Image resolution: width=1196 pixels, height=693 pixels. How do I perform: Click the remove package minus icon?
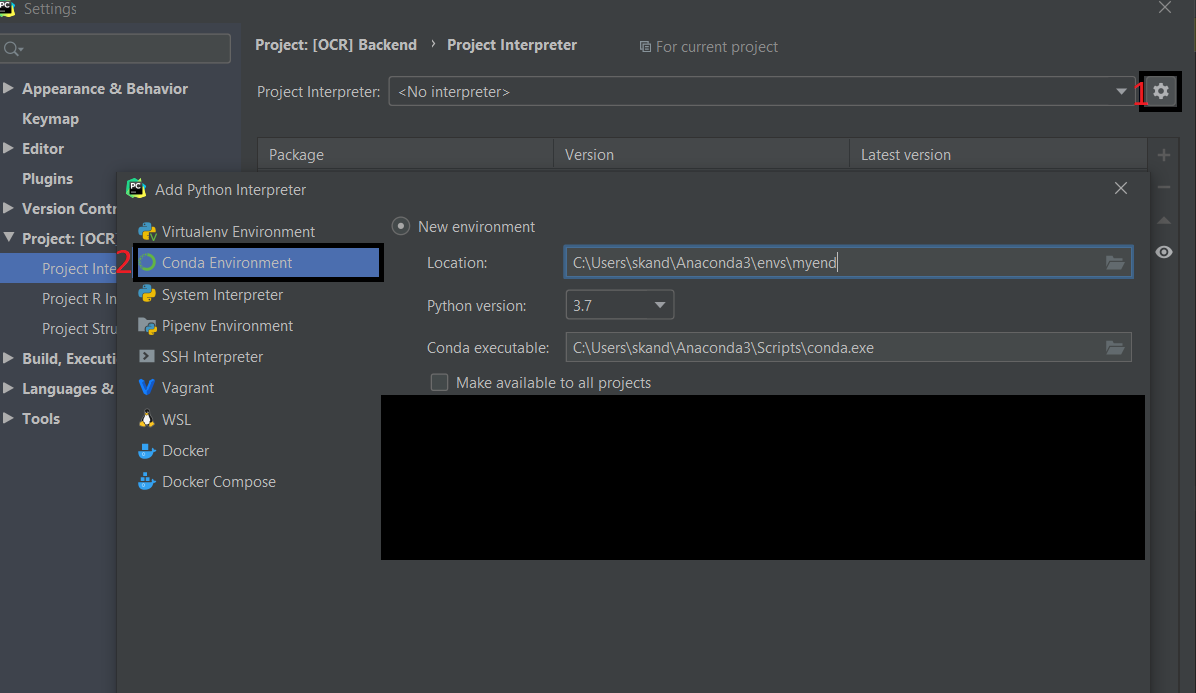click(x=1164, y=187)
